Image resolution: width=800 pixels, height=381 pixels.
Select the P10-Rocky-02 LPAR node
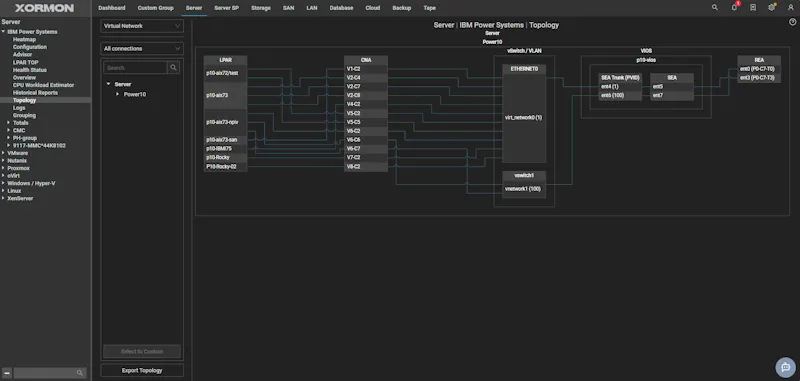tap(226, 167)
